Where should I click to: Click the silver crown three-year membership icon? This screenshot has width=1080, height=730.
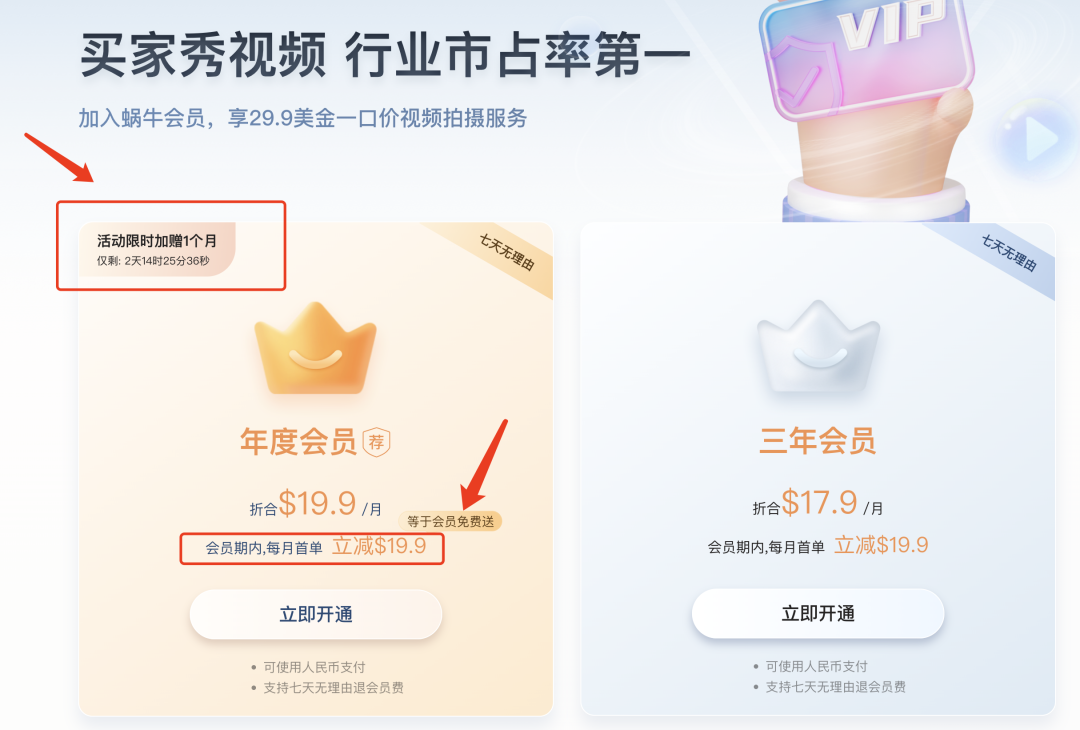[x=818, y=346]
